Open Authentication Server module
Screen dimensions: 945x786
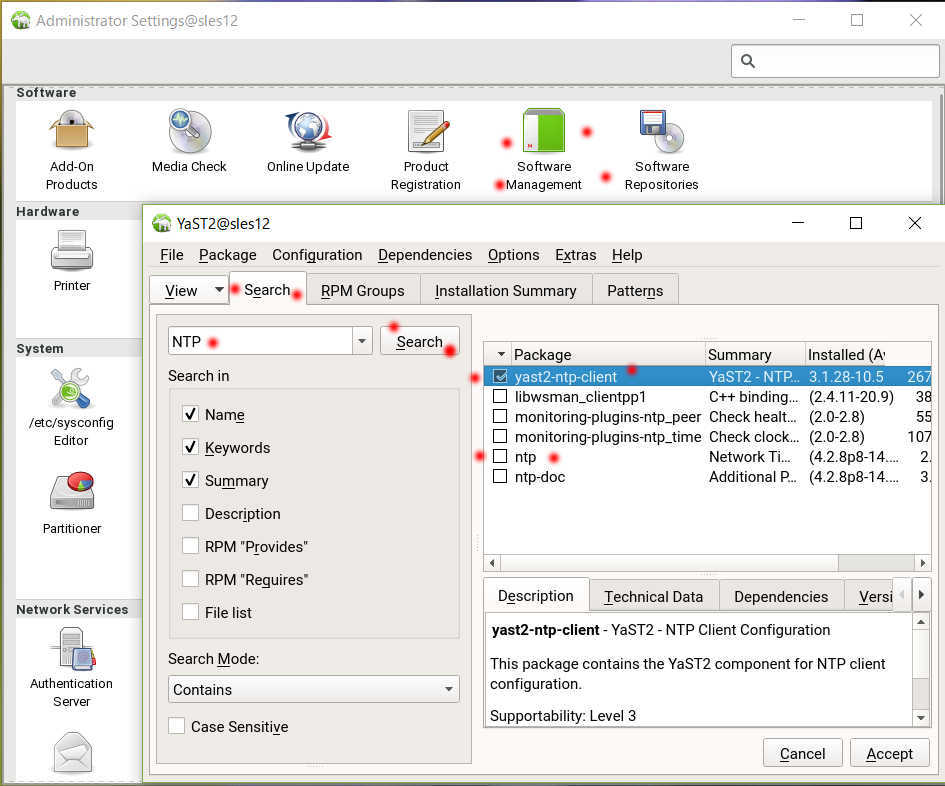[x=71, y=667]
